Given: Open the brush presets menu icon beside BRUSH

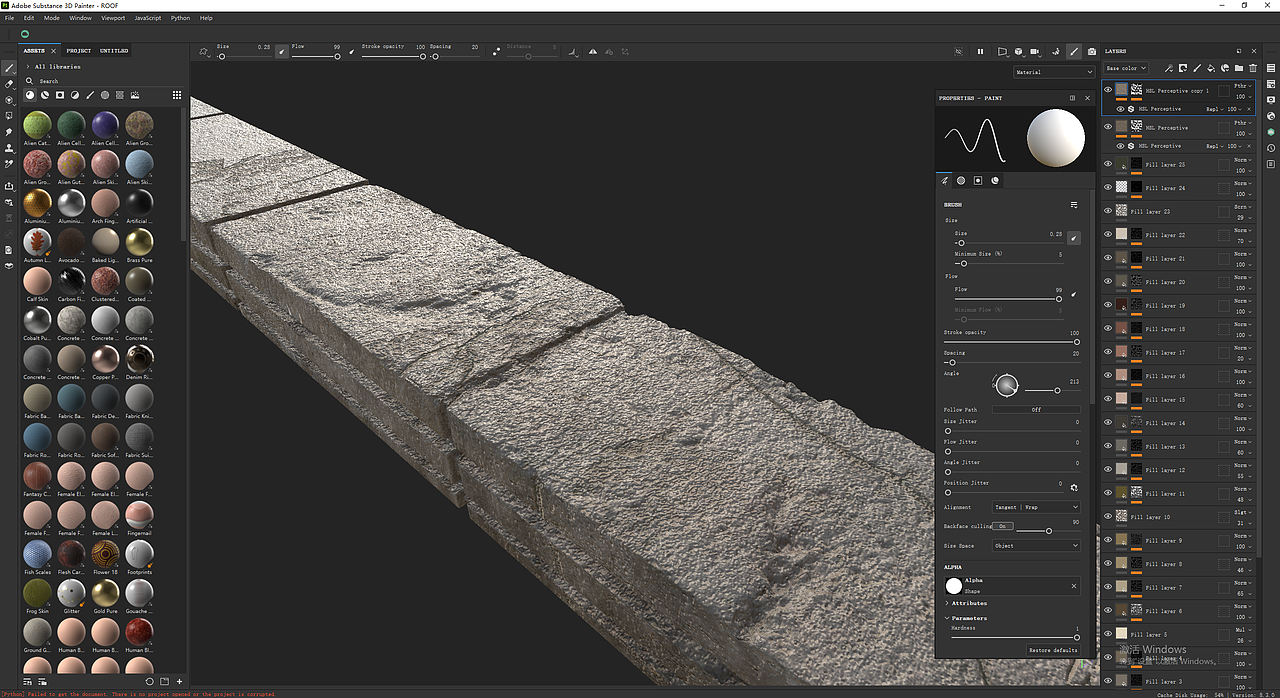Looking at the screenshot, I should tap(1074, 205).
